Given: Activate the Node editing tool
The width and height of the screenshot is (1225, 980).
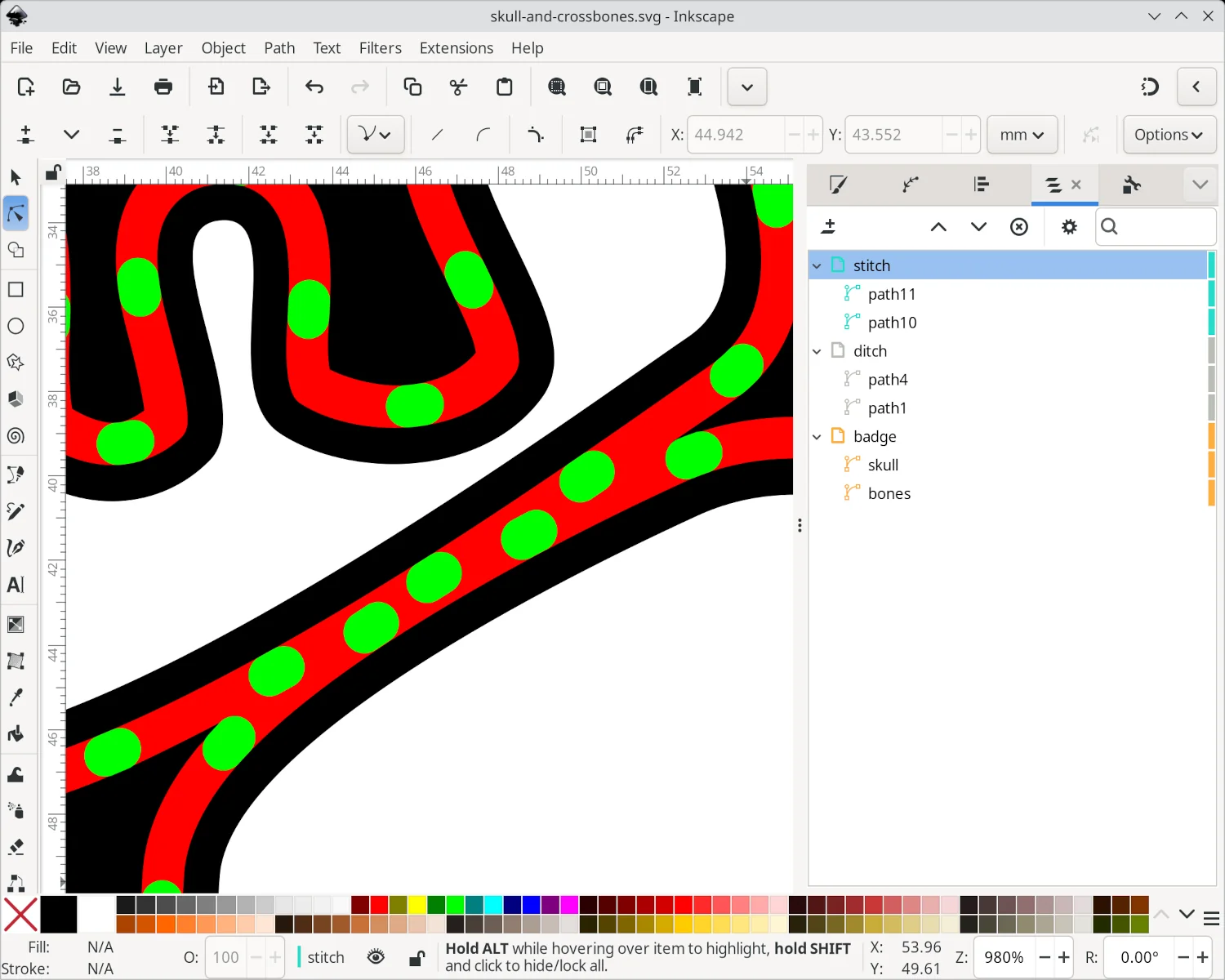Looking at the screenshot, I should point(16,213).
